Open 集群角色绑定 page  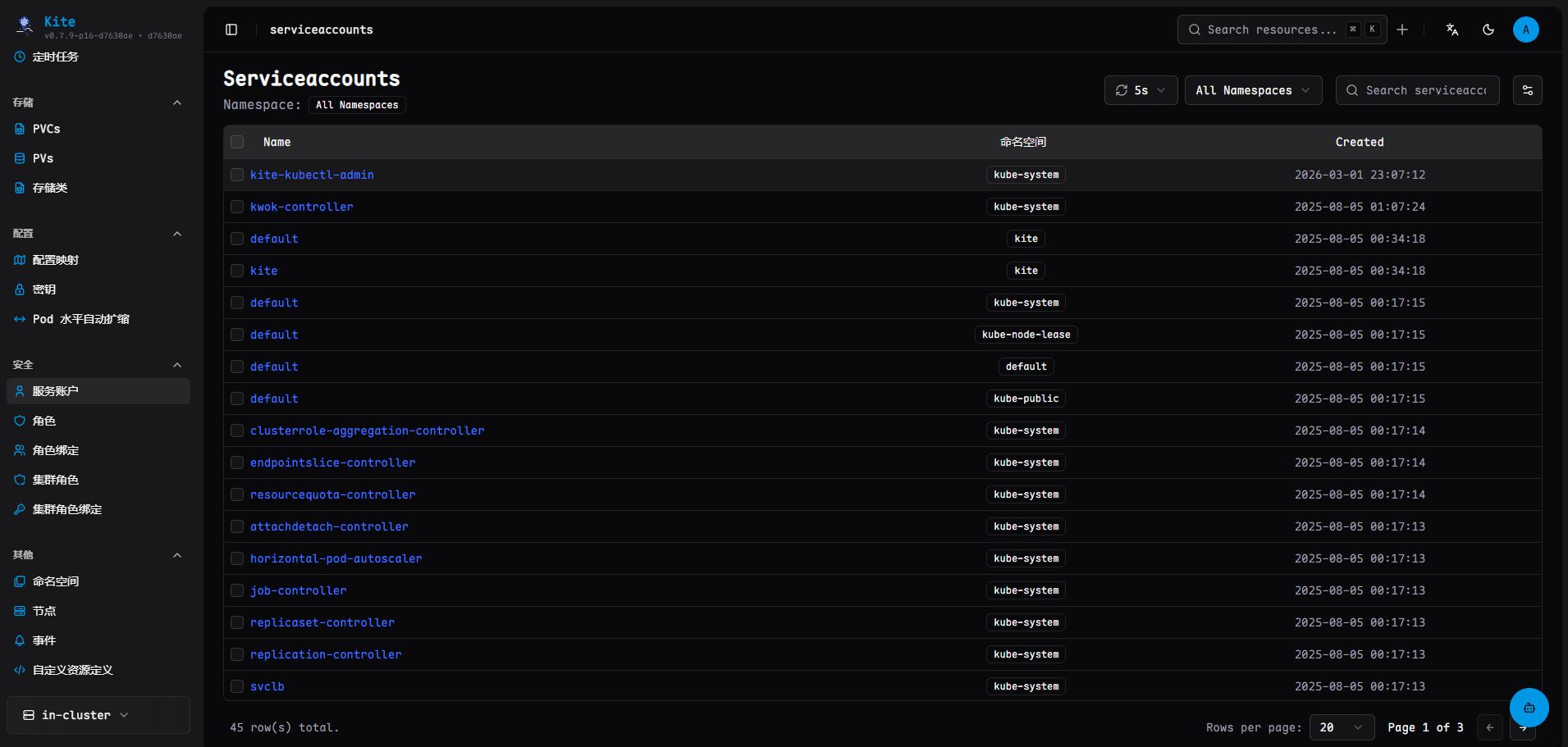click(x=98, y=509)
